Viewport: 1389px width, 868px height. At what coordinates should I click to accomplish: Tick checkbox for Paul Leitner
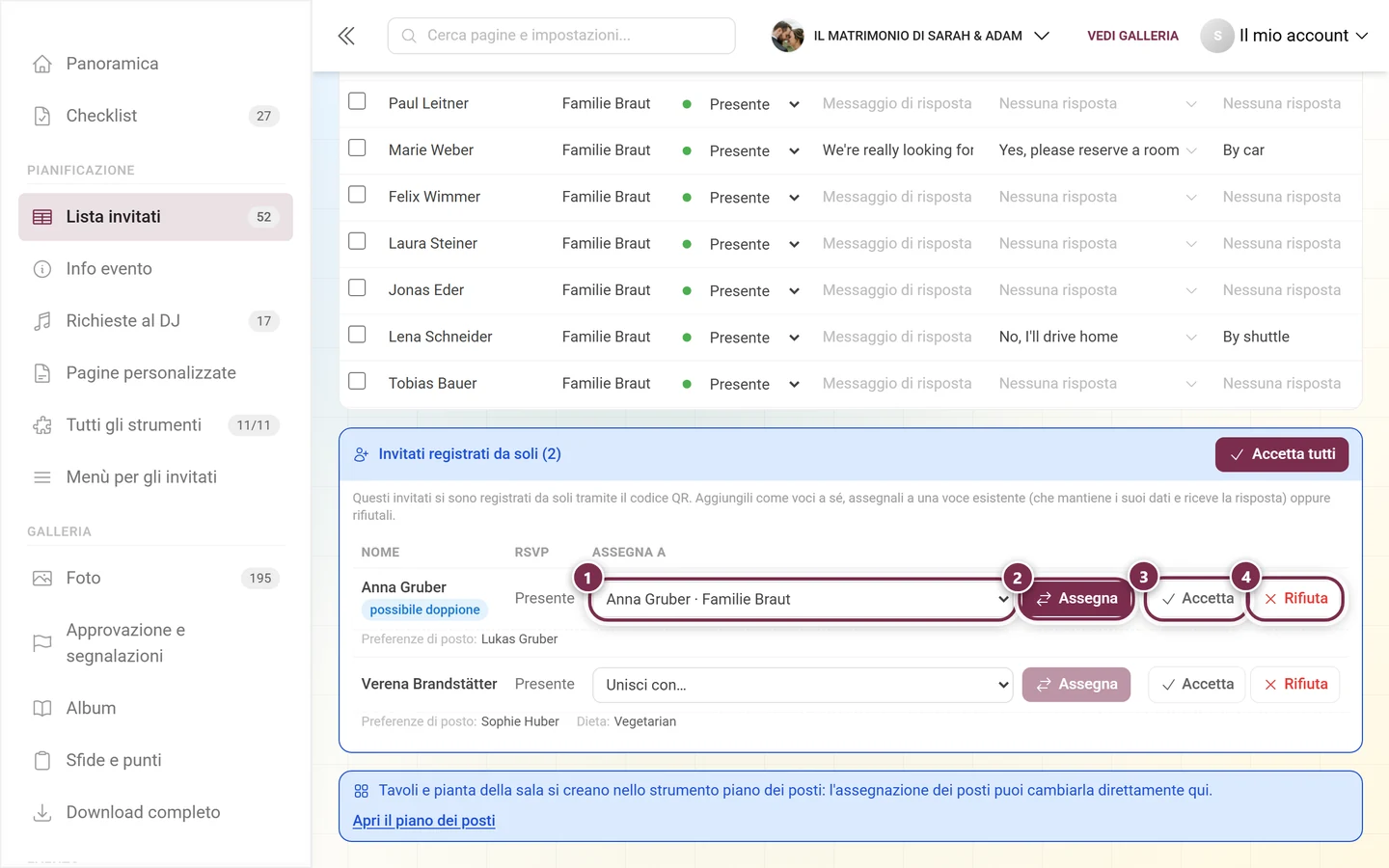click(x=357, y=101)
